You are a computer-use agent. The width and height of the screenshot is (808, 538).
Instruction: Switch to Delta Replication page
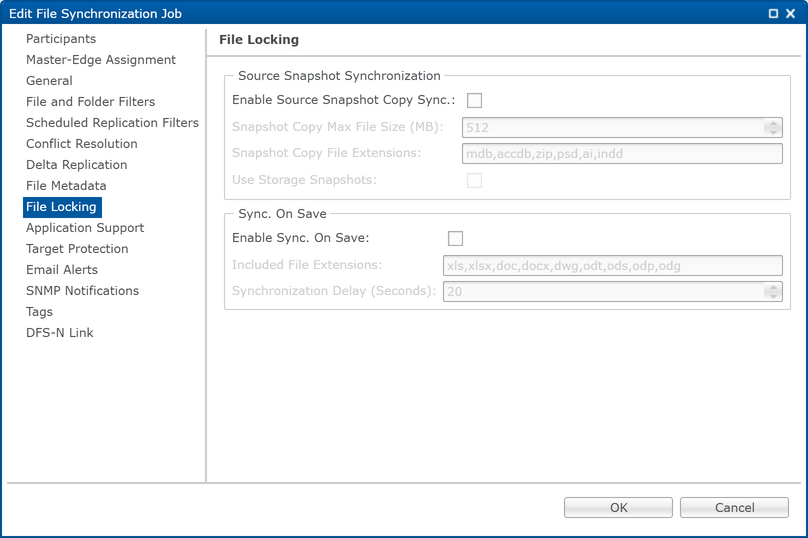76,165
